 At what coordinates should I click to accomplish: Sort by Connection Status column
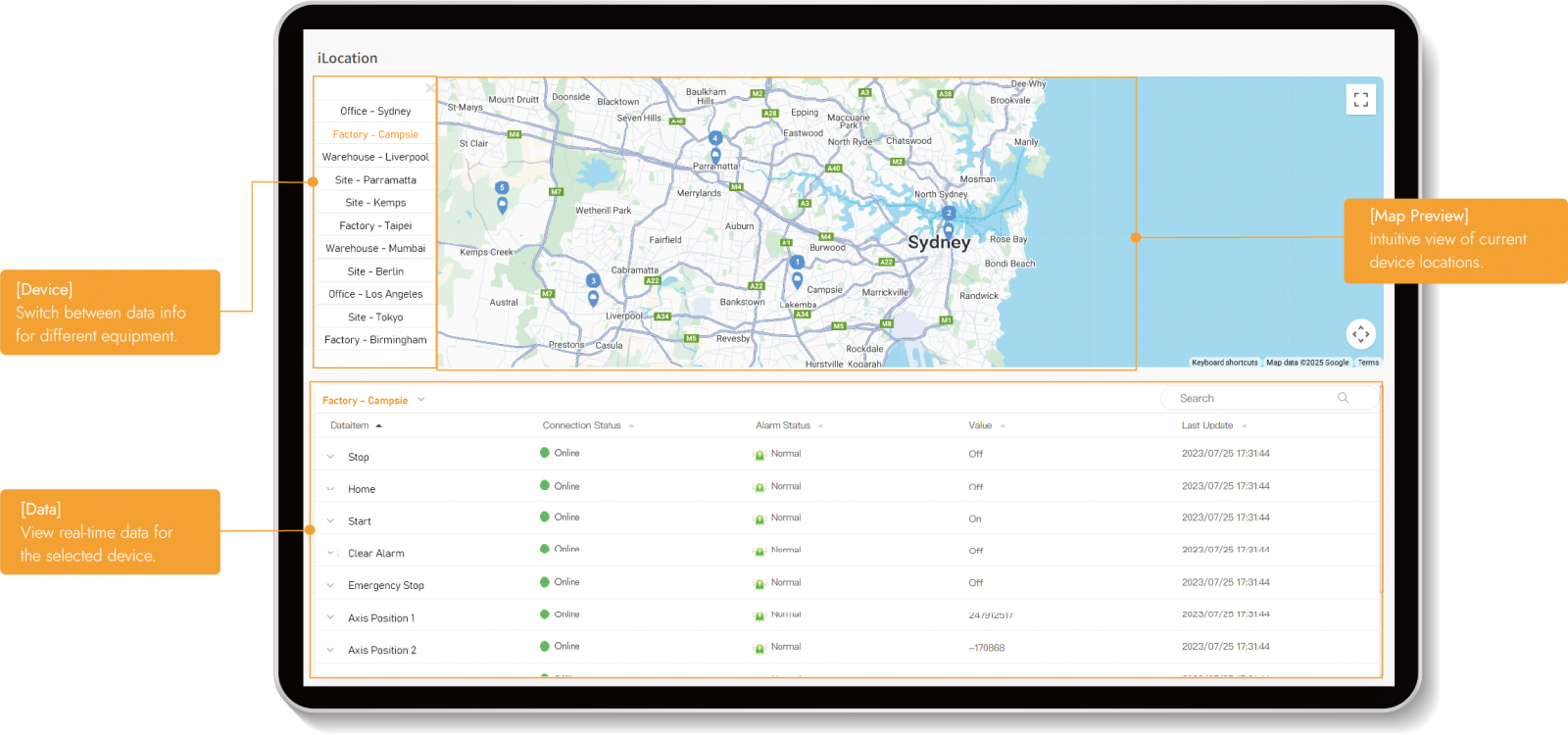(x=582, y=425)
